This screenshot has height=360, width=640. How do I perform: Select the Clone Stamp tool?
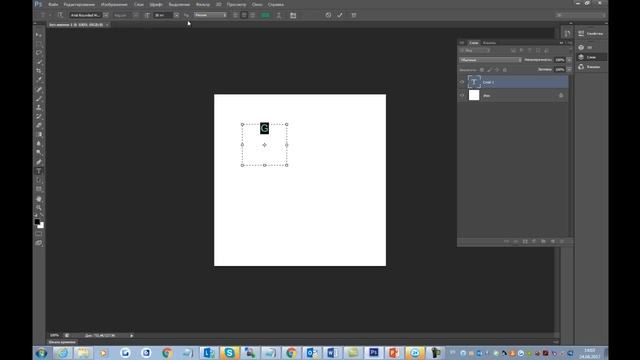39,107
